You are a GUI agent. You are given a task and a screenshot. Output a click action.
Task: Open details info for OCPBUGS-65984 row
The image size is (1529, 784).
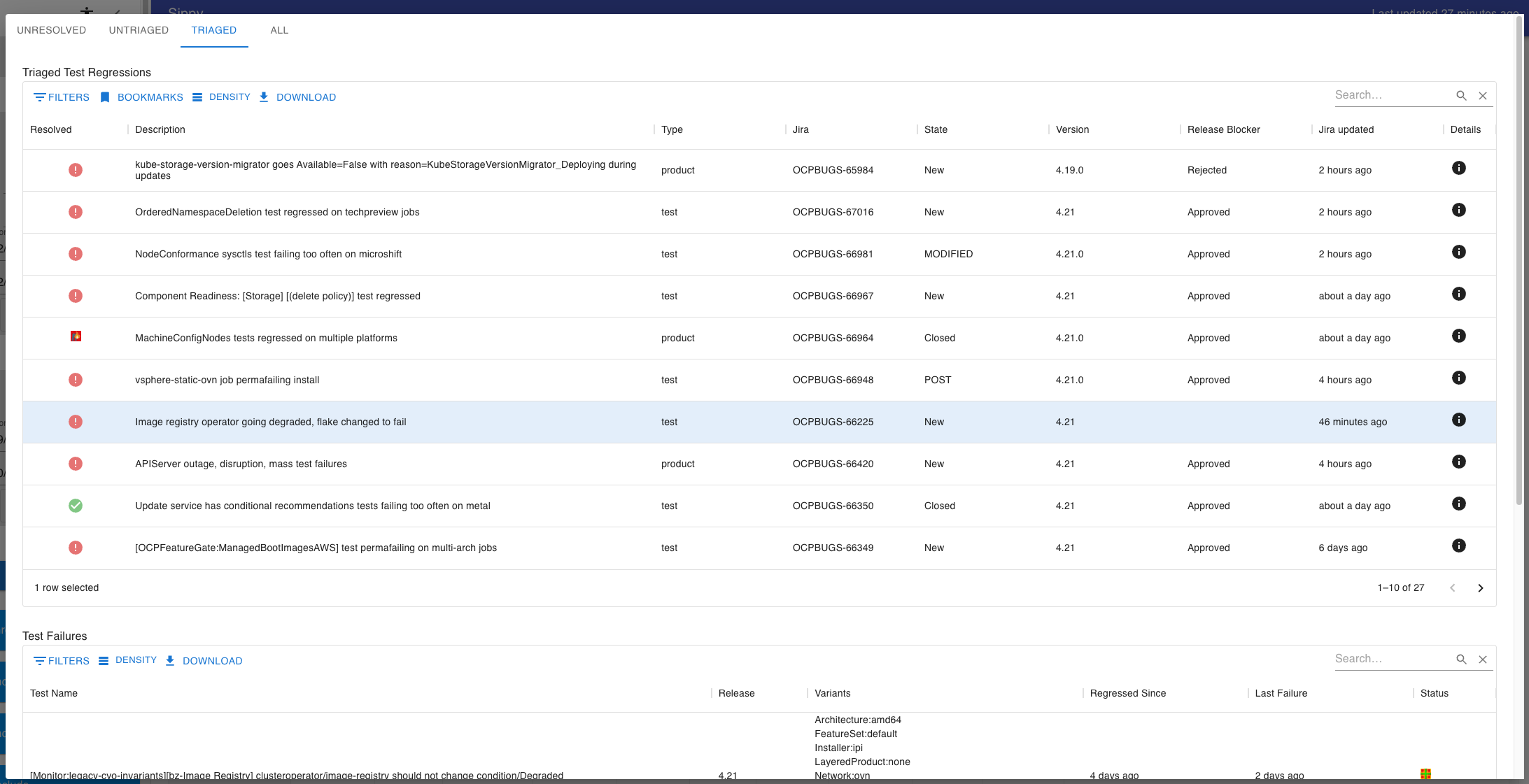(x=1458, y=168)
